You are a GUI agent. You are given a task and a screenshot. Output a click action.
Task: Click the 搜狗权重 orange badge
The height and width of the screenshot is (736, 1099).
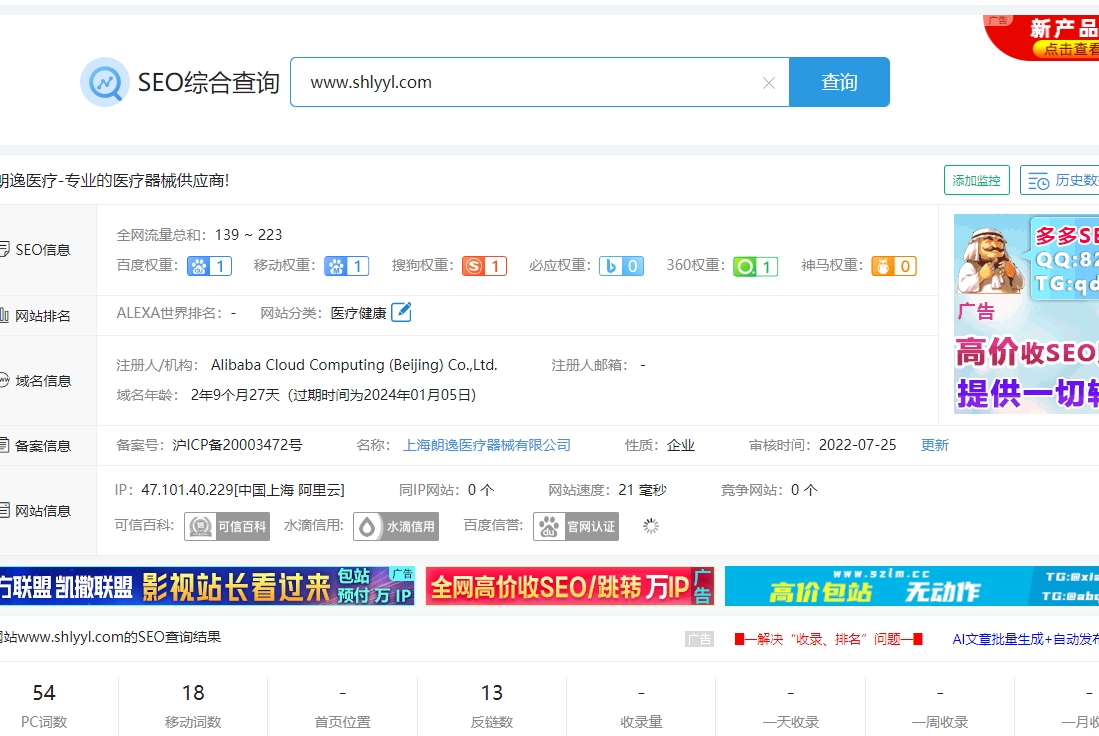(484, 266)
